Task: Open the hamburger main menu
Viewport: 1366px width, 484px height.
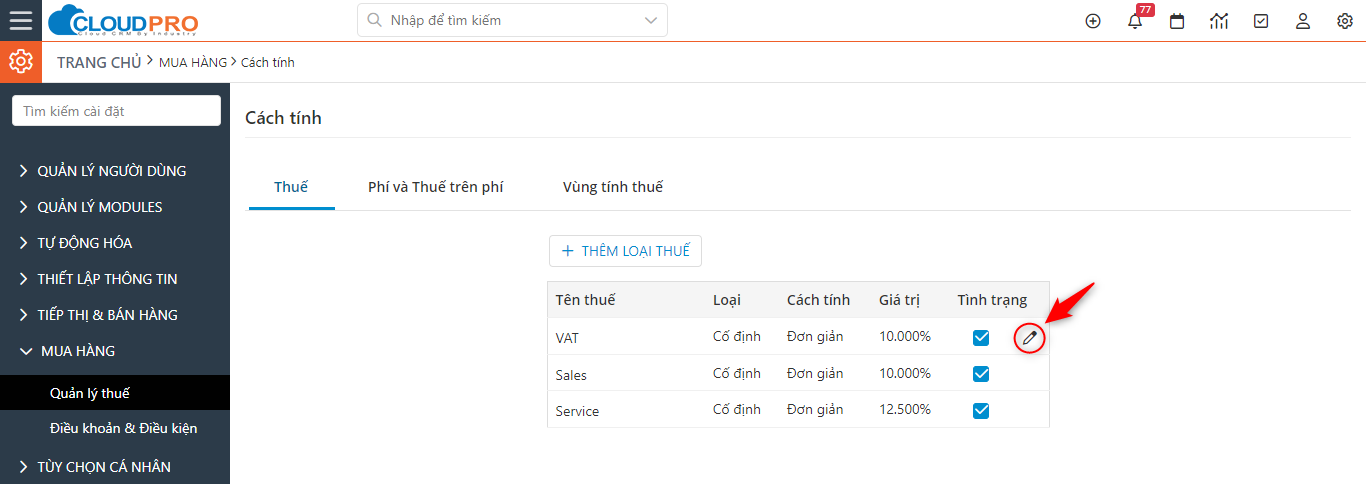Action: tap(21, 20)
